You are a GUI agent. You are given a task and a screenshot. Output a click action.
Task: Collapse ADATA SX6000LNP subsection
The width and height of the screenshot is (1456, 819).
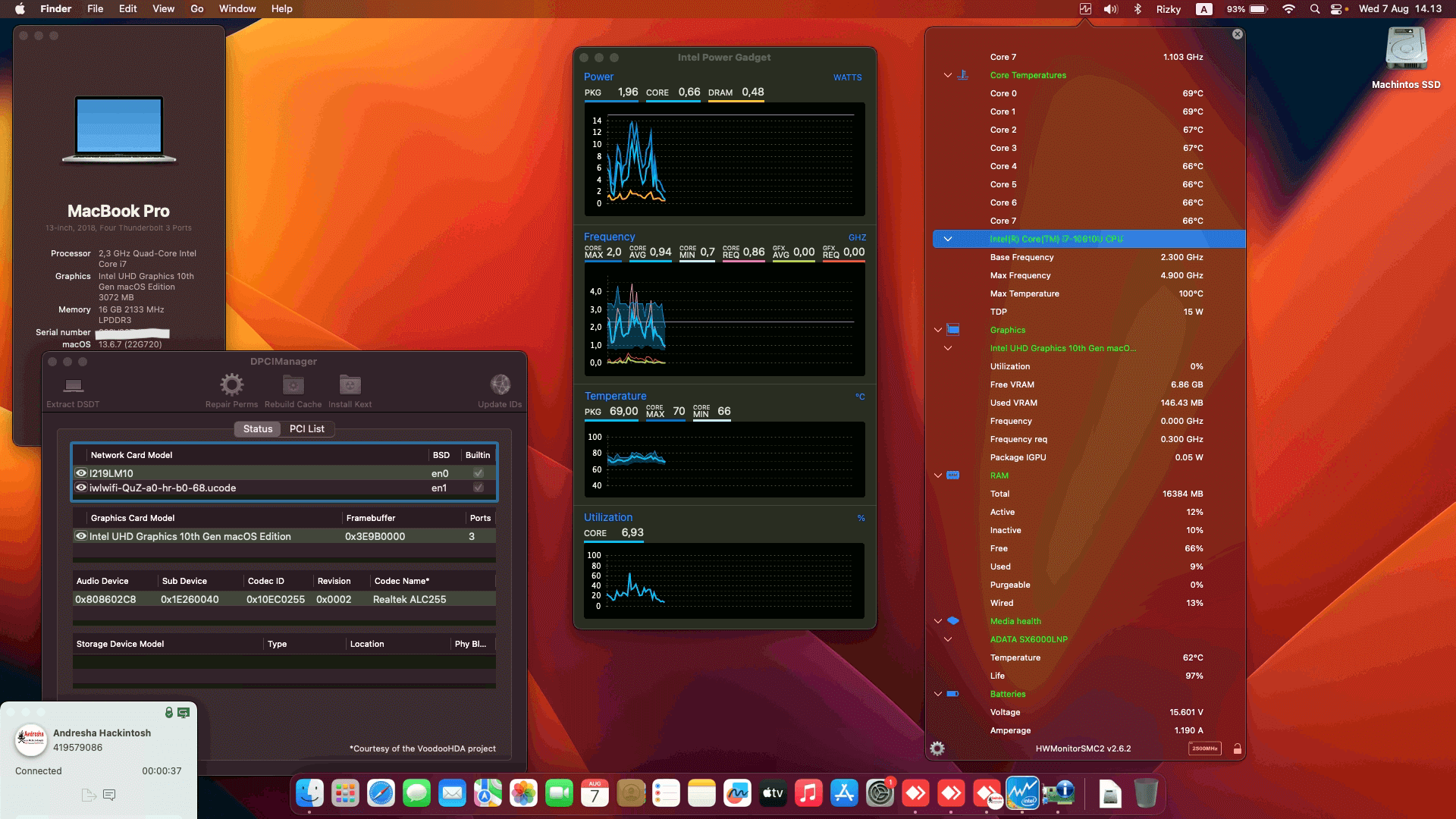[x=948, y=639]
